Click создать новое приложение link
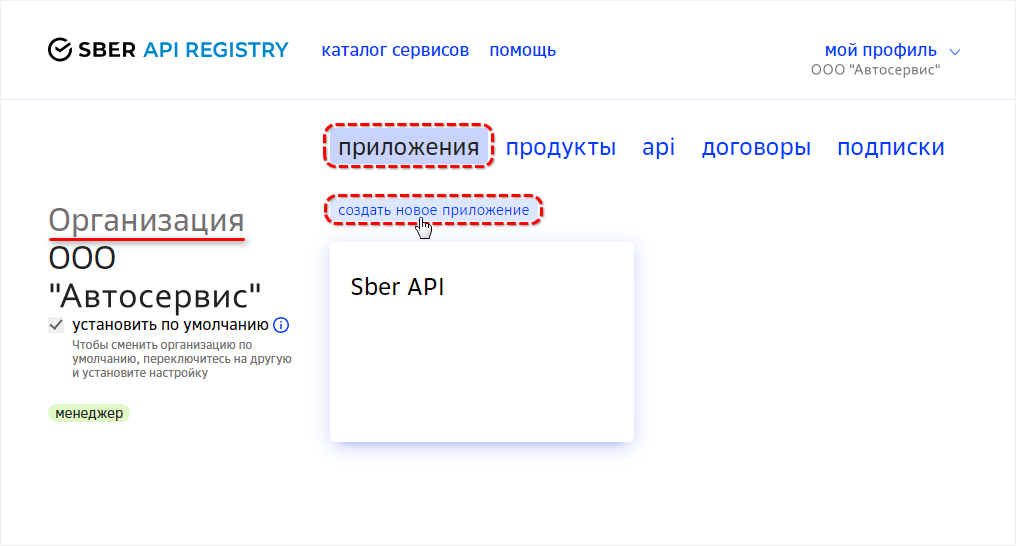Image resolution: width=1016 pixels, height=546 pixels. click(x=433, y=210)
